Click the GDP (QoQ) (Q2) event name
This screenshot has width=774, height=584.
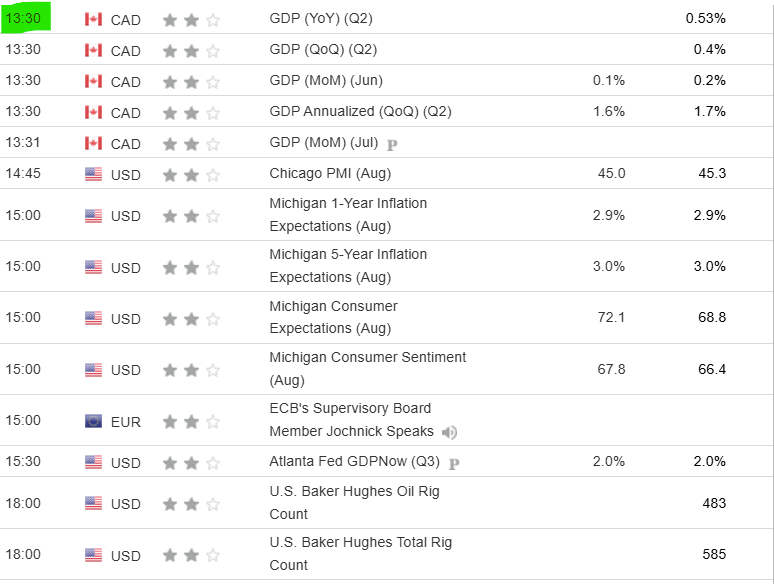(x=323, y=50)
